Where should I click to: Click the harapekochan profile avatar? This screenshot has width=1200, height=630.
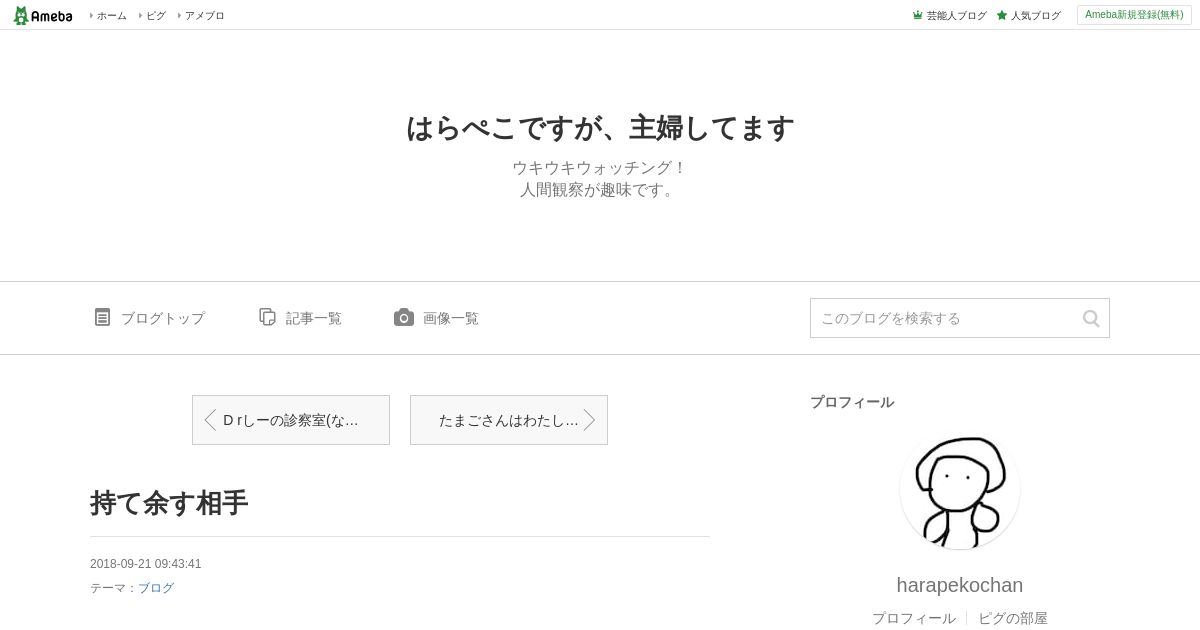click(x=960, y=489)
